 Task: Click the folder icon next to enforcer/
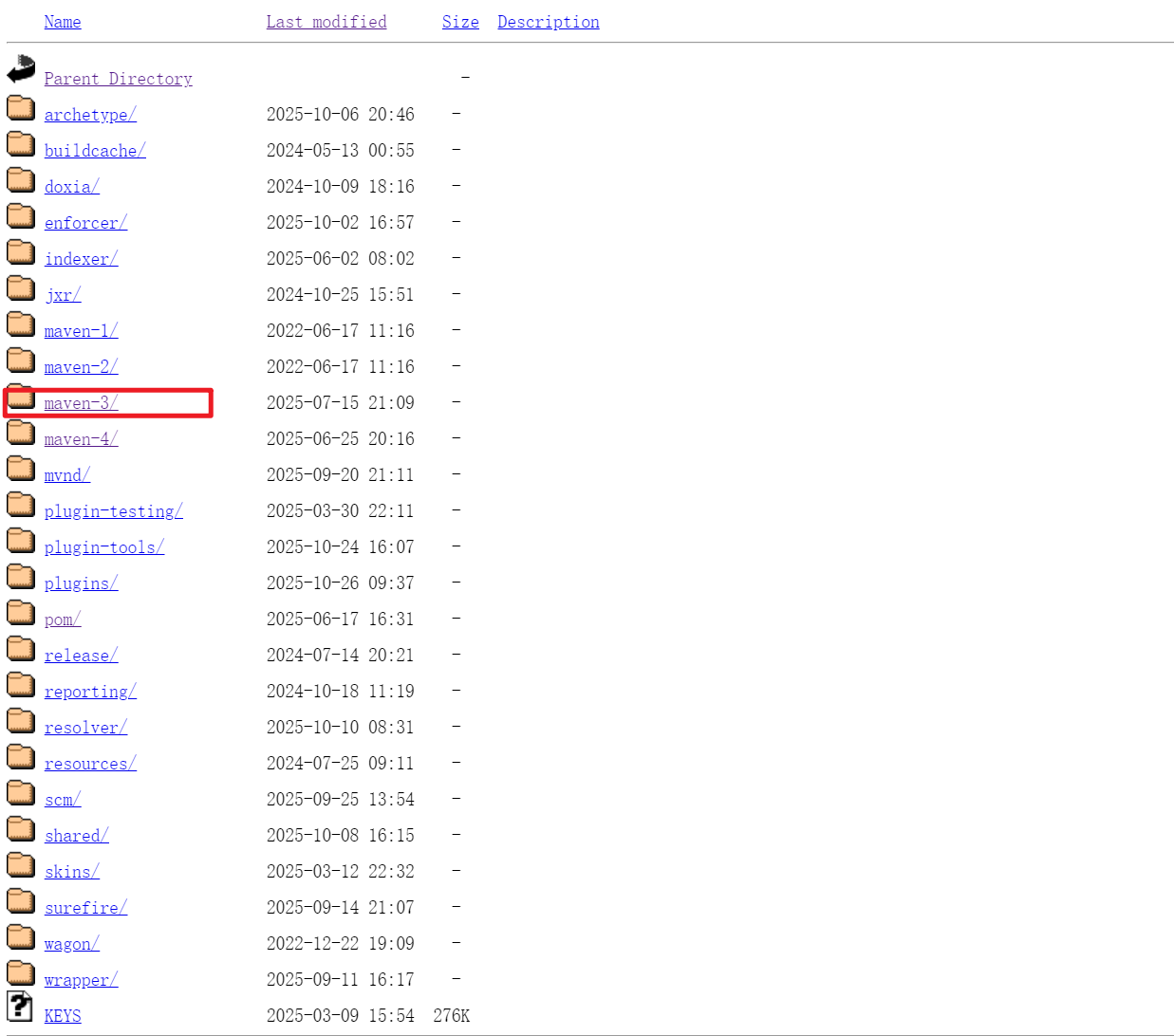pos(21,215)
